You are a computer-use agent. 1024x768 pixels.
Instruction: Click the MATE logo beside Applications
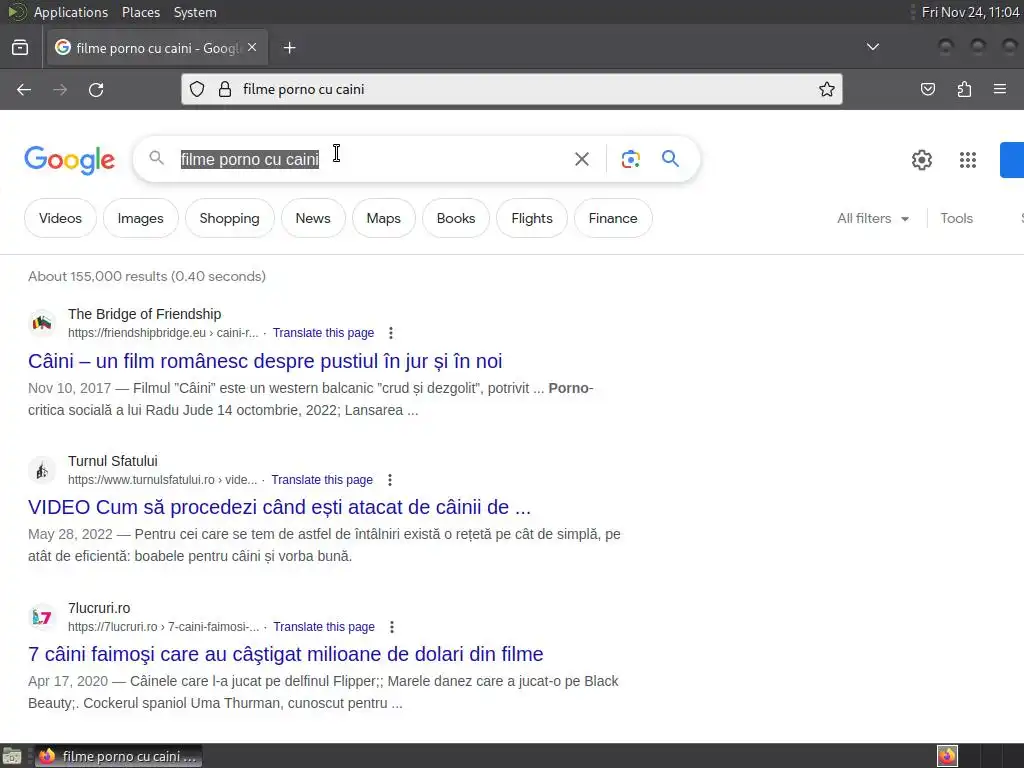17,12
